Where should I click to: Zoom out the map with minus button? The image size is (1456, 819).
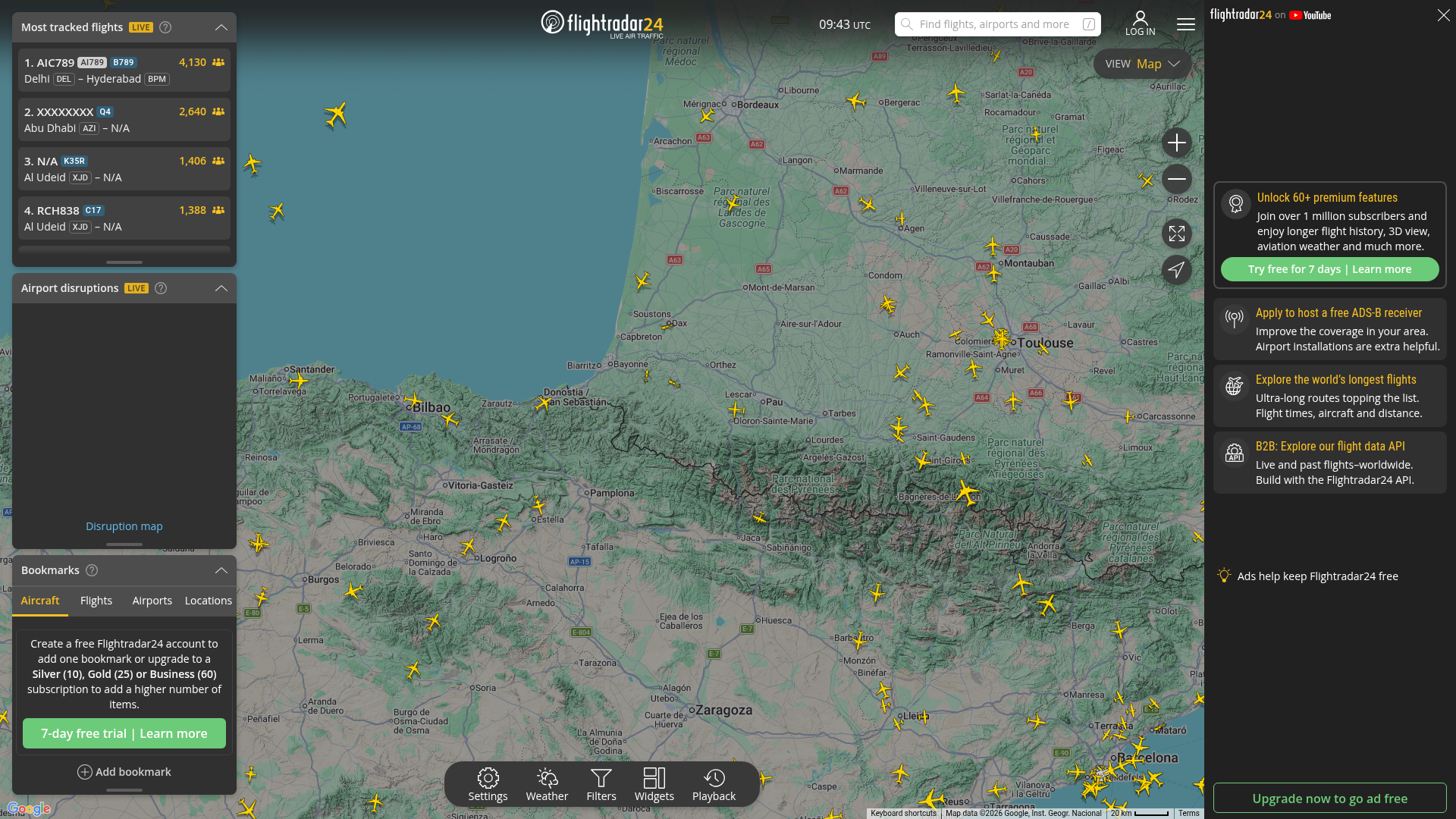point(1176,179)
